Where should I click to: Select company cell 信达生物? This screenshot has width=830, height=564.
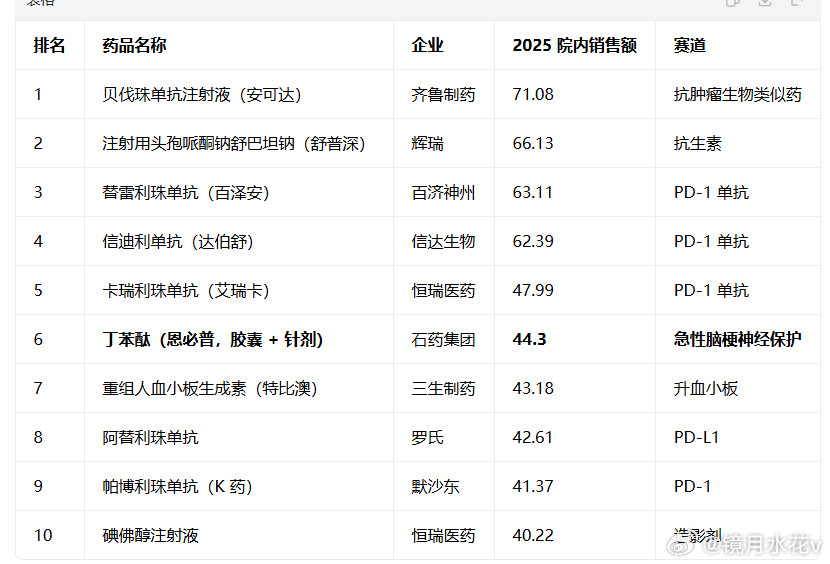pos(444,242)
